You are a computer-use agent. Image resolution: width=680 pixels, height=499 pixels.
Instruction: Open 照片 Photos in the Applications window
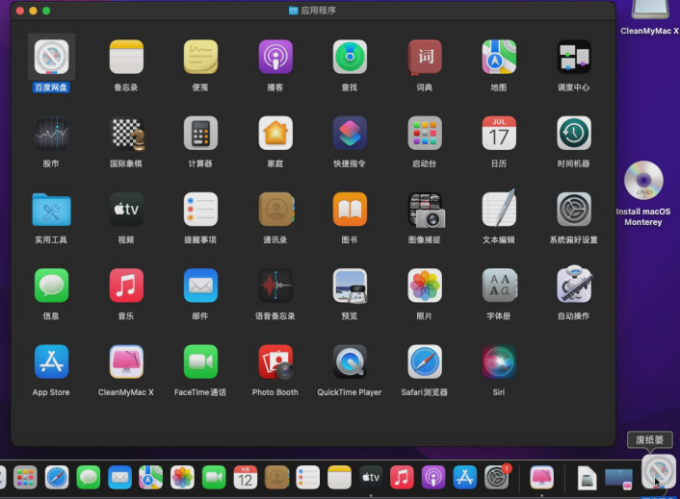(425, 286)
